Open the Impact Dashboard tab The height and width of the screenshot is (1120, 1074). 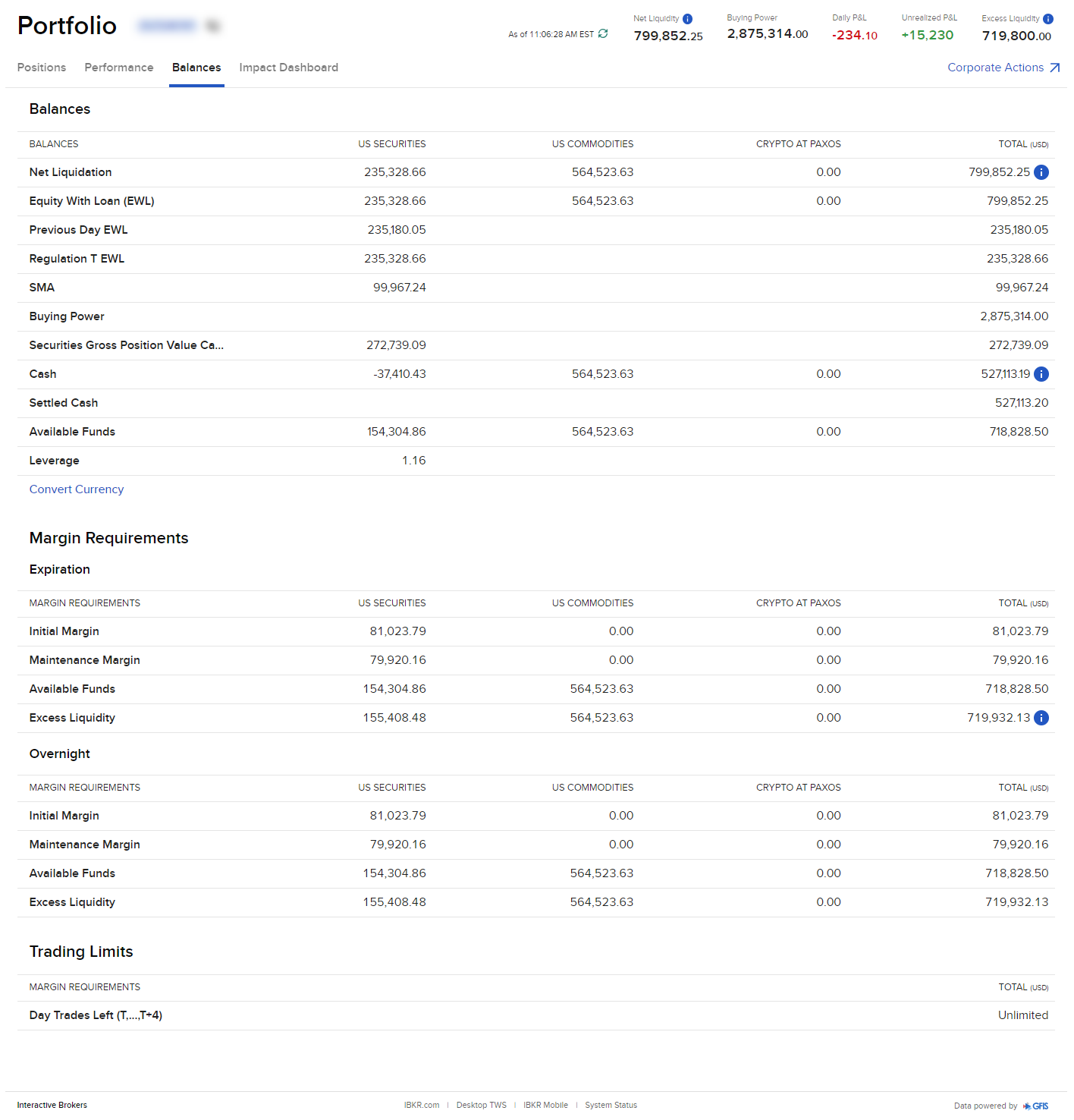(x=289, y=68)
